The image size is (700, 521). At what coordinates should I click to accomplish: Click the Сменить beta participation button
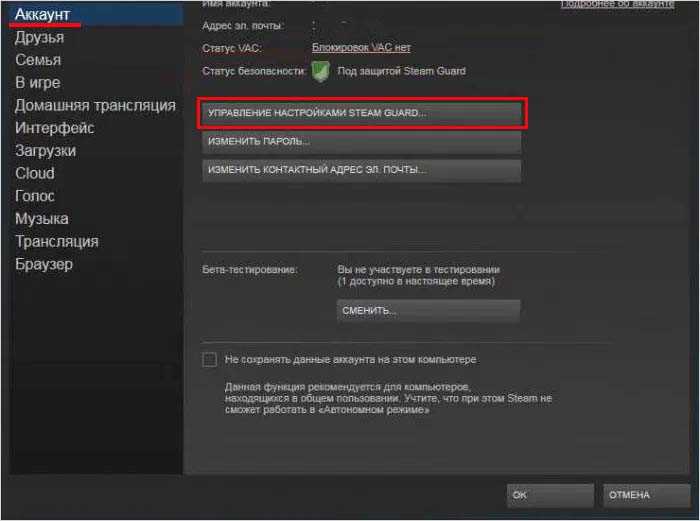[x=428, y=311]
